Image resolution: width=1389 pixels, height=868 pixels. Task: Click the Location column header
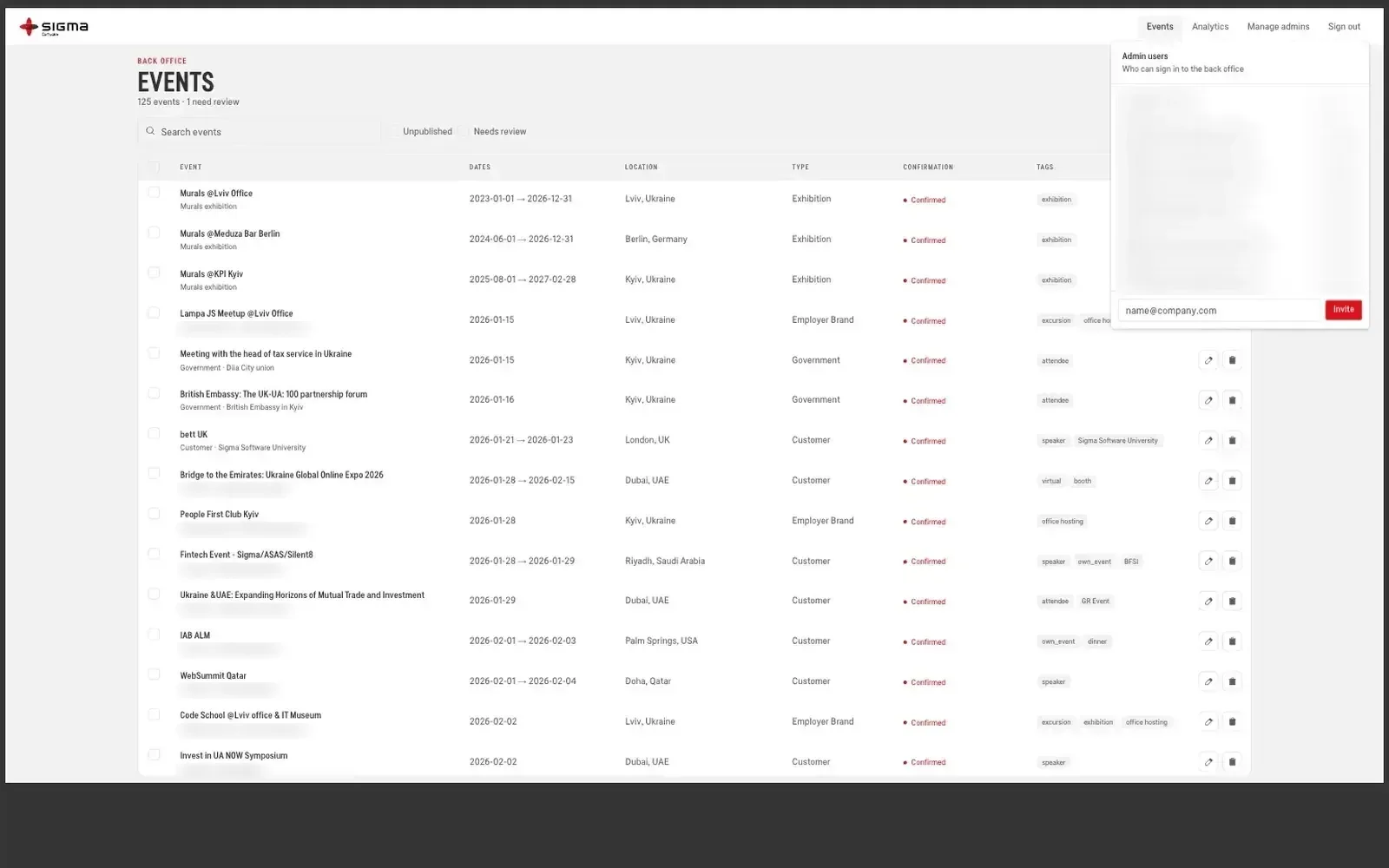click(x=642, y=168)
